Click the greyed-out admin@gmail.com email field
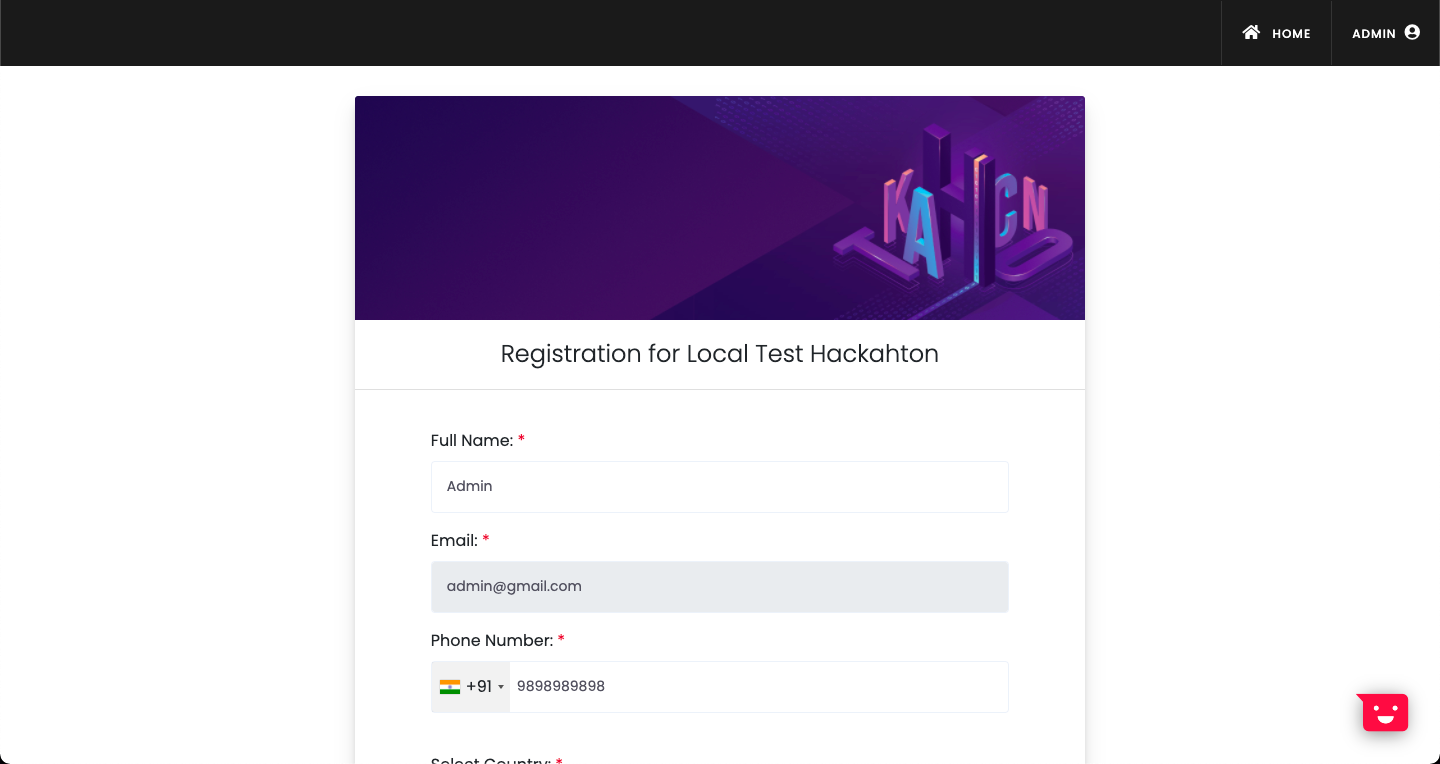Image resolution: width=1440 pixels, height=764 pixels. point(719,587)
